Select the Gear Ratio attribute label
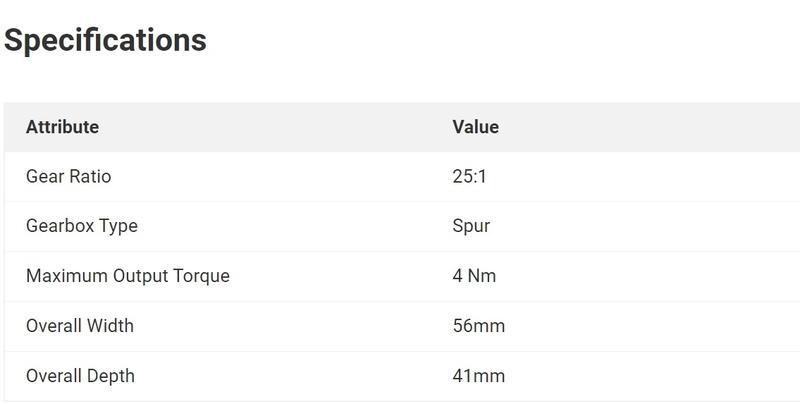This screenshot has height=404, width=800. (68, 177)
